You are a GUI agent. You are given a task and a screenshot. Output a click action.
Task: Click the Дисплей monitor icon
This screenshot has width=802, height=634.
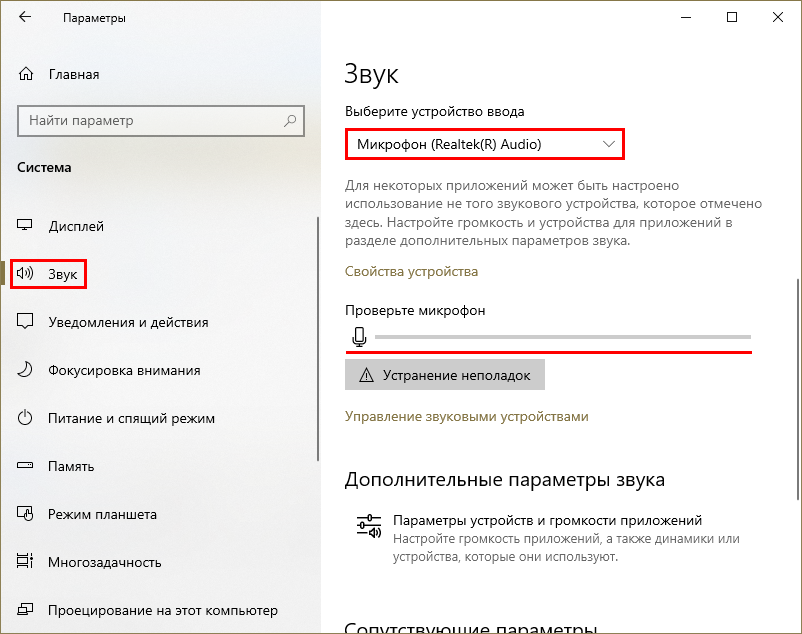click(26, 226)
